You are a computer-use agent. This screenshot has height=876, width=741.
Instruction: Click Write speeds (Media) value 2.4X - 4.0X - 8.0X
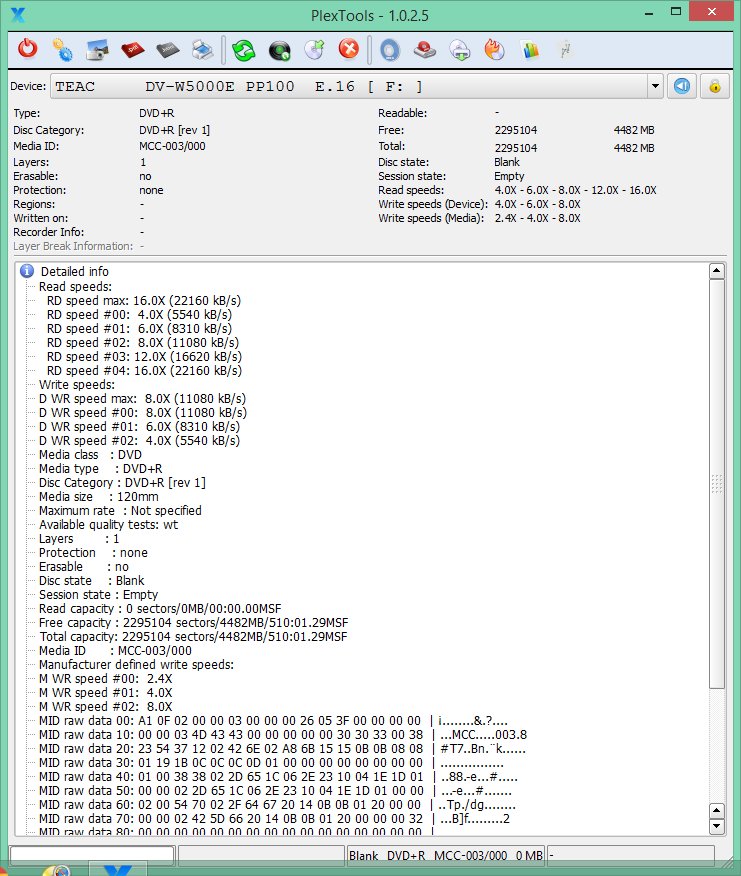click(x=538, y=218)
